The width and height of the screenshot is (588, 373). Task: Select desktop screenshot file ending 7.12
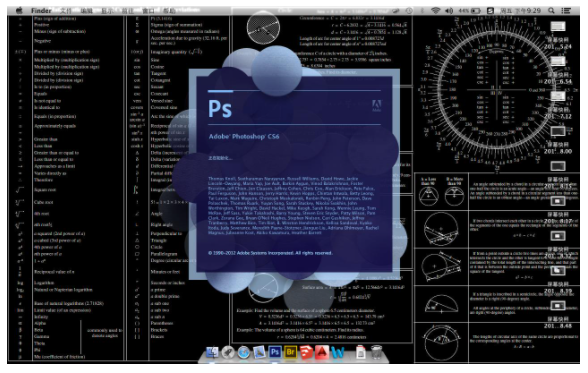coord(558,105)
